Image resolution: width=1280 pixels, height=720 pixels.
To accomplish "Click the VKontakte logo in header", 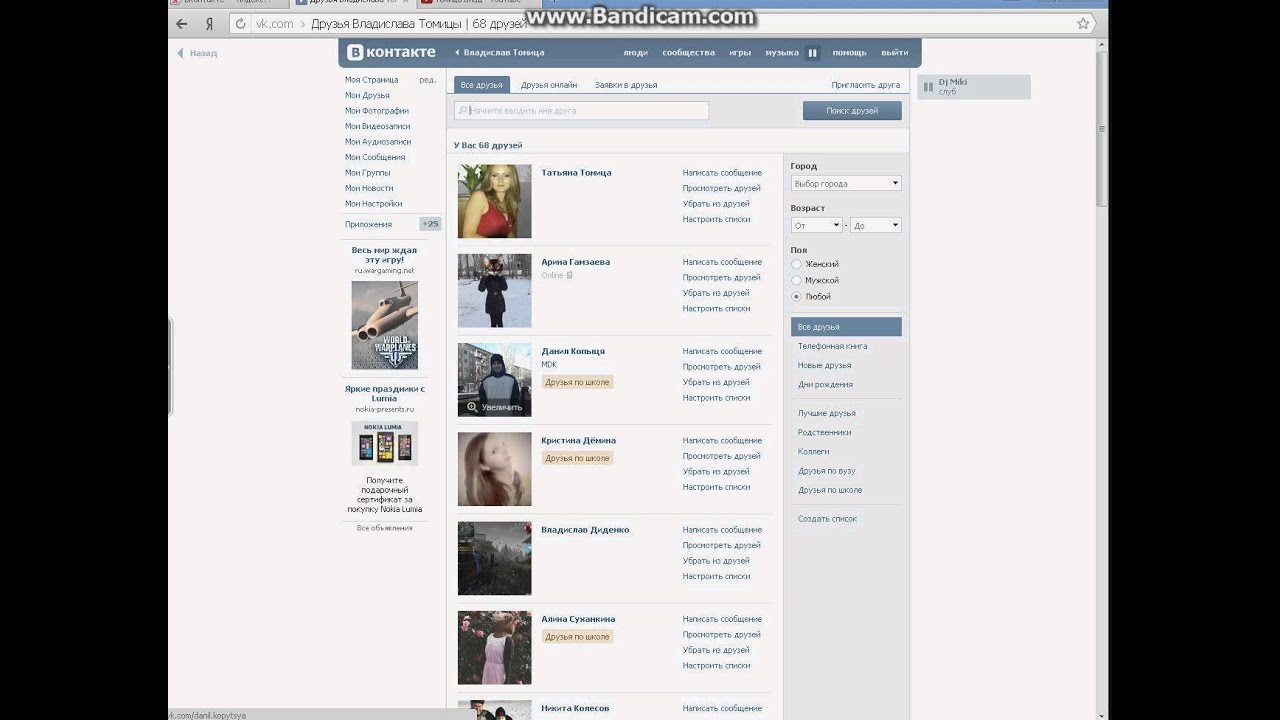I will point(391,52).
